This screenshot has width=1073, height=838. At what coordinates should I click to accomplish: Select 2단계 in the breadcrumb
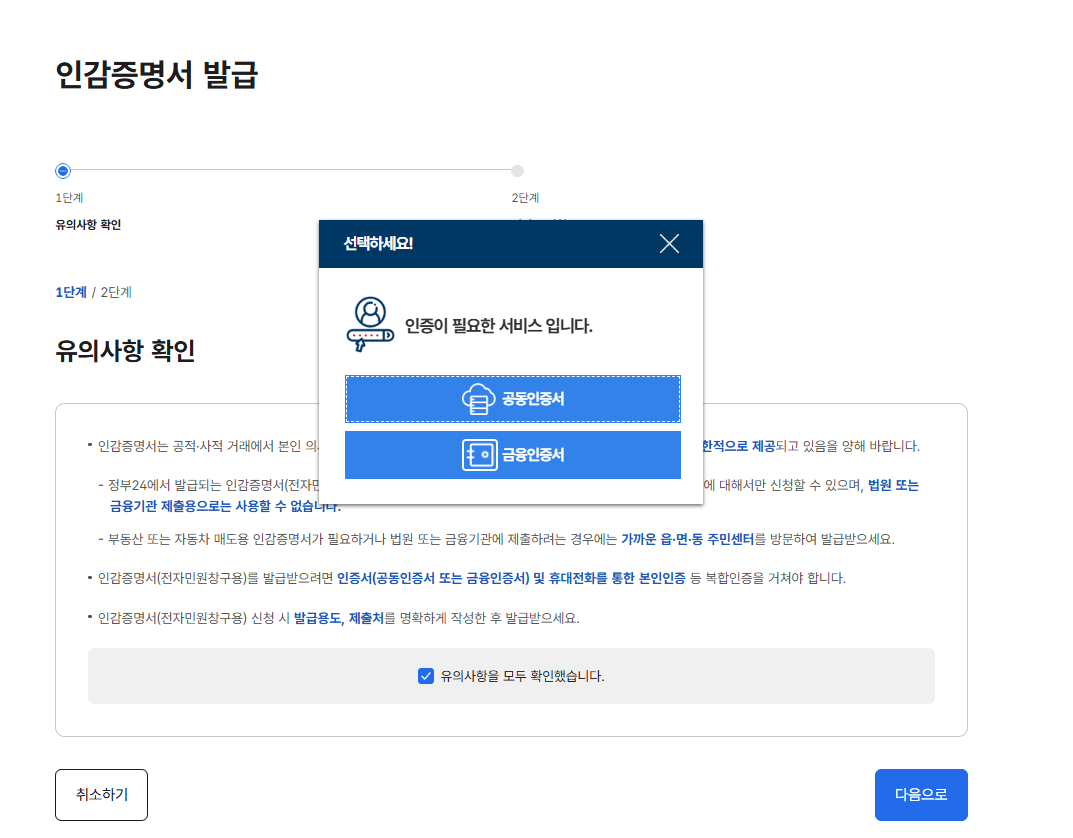pos(113,292)
